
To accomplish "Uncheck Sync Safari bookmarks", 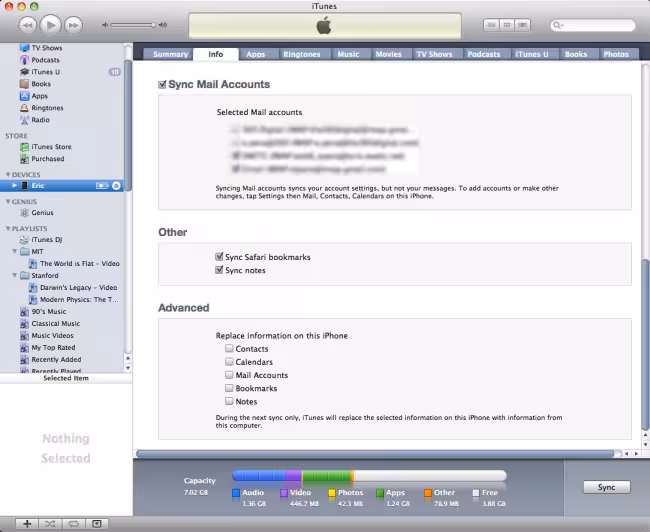I will pos(219,257).
